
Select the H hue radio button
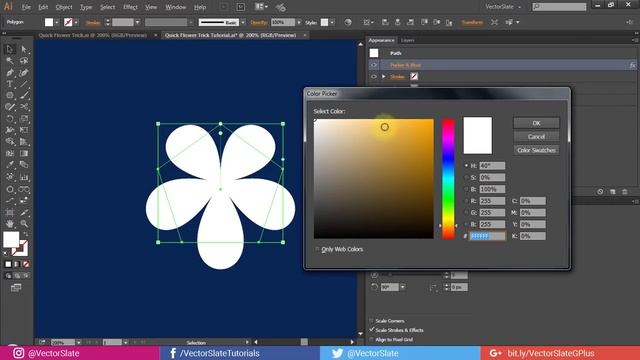click(466, 166)
